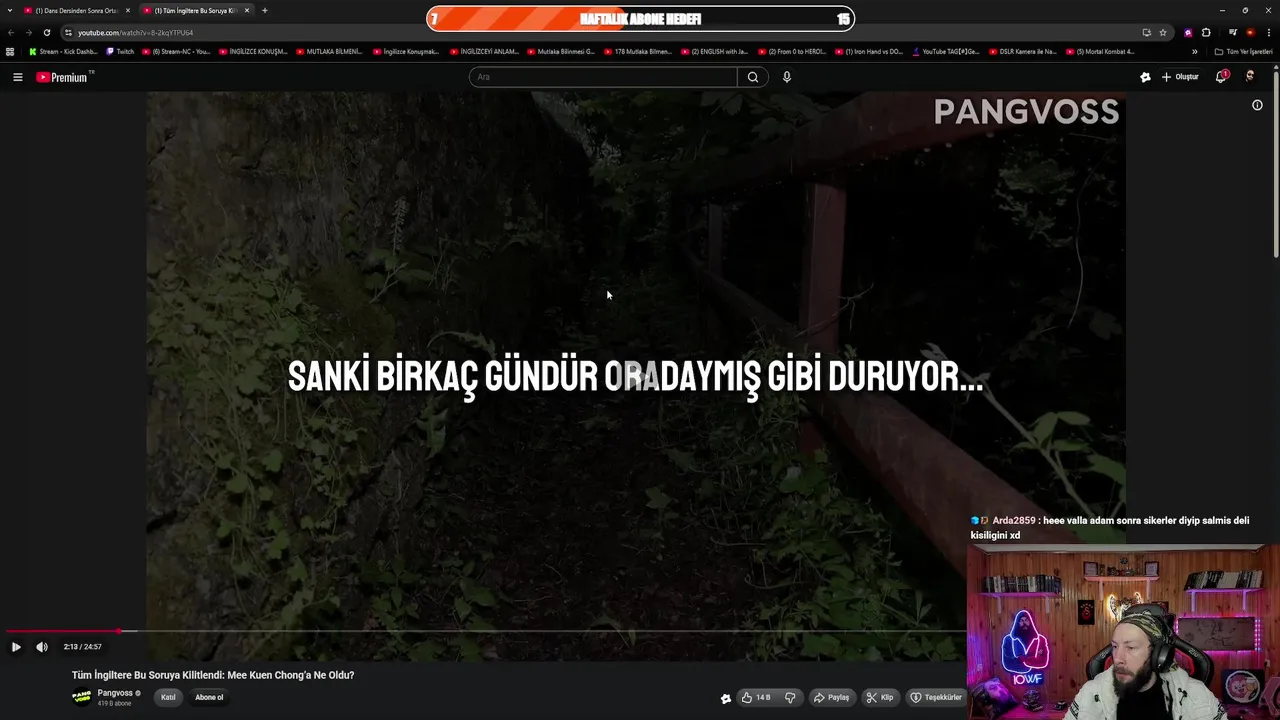The image size is (1280, 720).
Task: Close the 'Tüm İngiltere Bu Soruya' tab
Action: (x=246, y=10)
